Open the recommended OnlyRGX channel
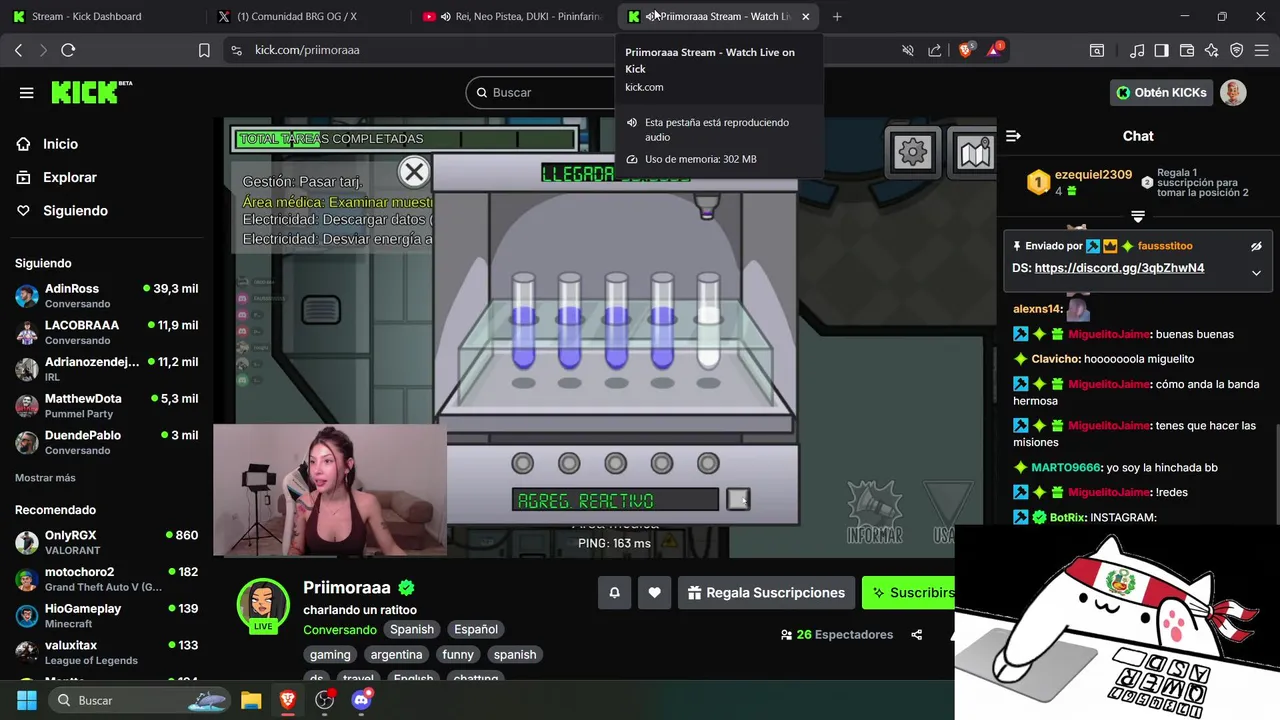This screenshot has height=720, width=1280. [107, 542]
